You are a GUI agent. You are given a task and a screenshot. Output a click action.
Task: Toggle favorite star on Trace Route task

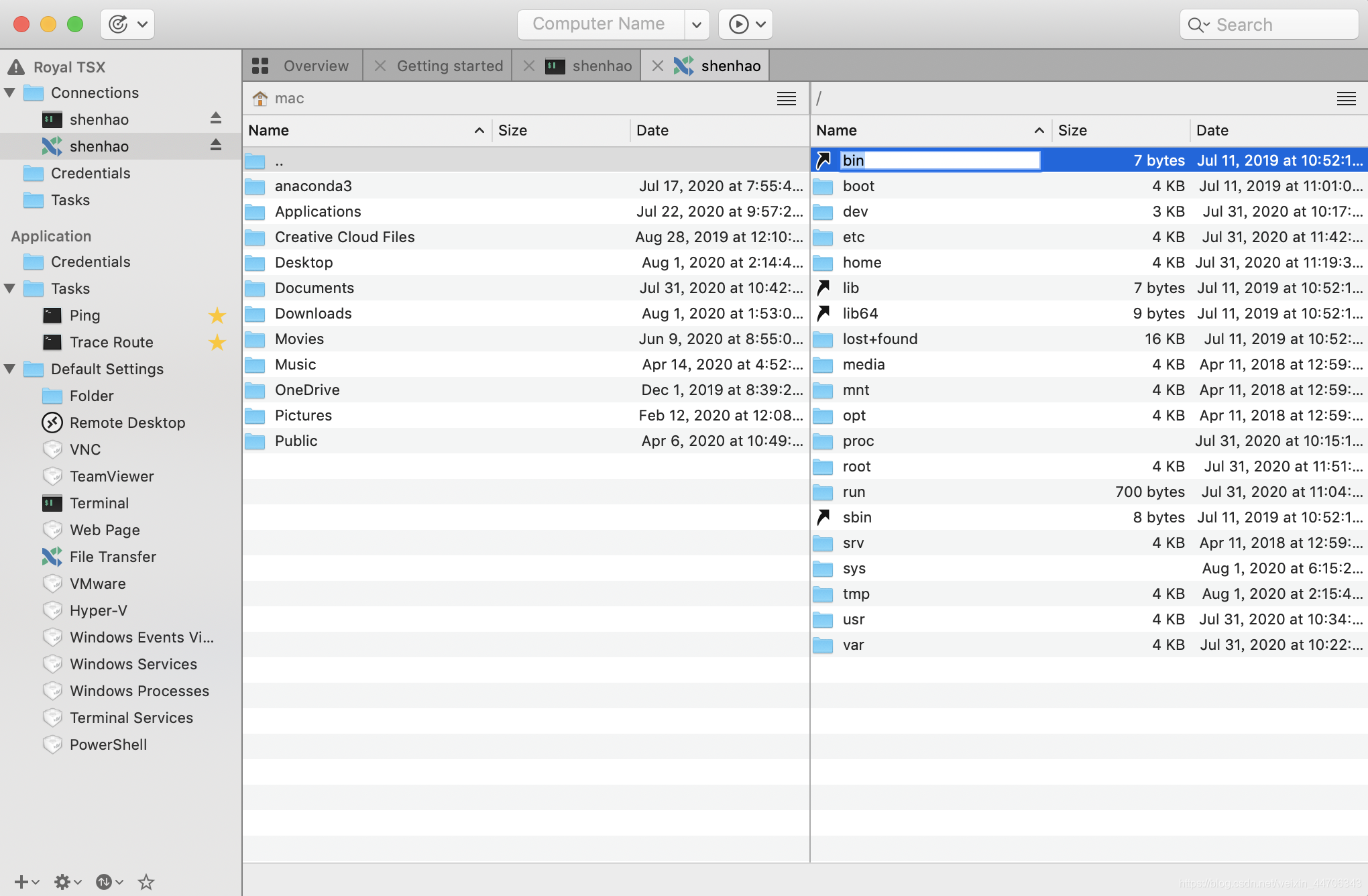click(217, 342)
